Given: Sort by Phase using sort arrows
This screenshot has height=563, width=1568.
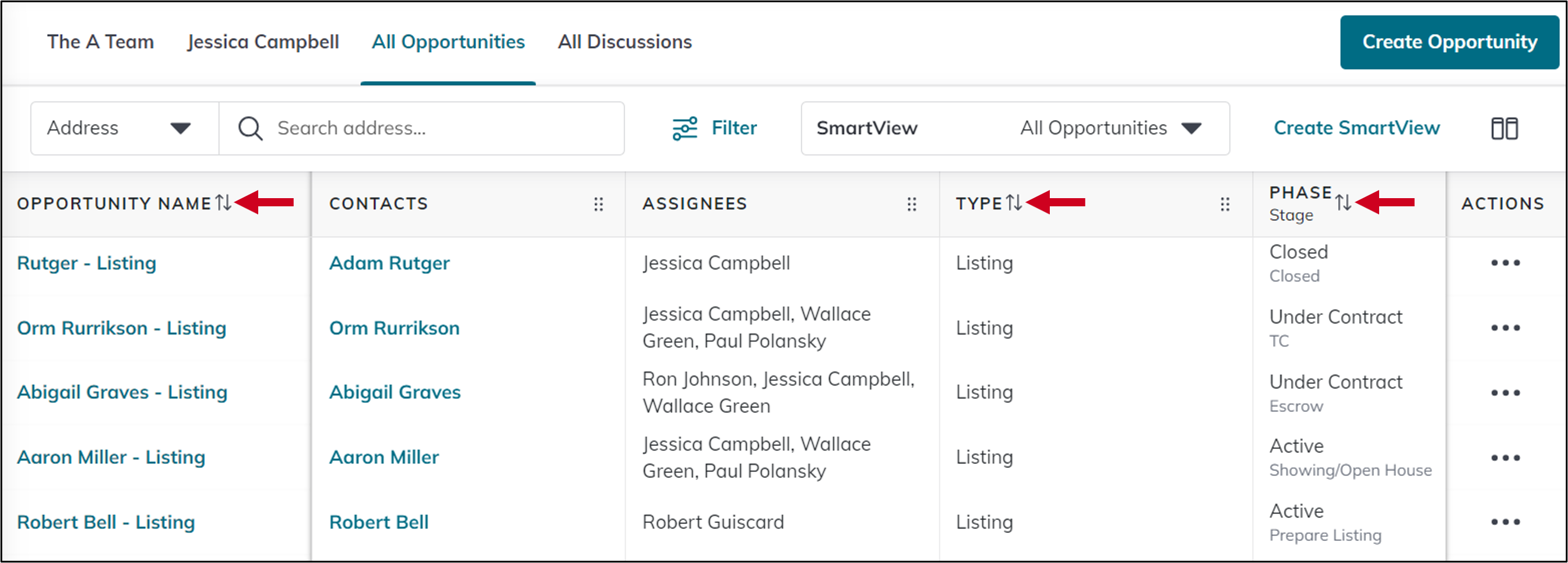Looking at the screenshot, I should pyautogui.click(x=1344, y=202).
